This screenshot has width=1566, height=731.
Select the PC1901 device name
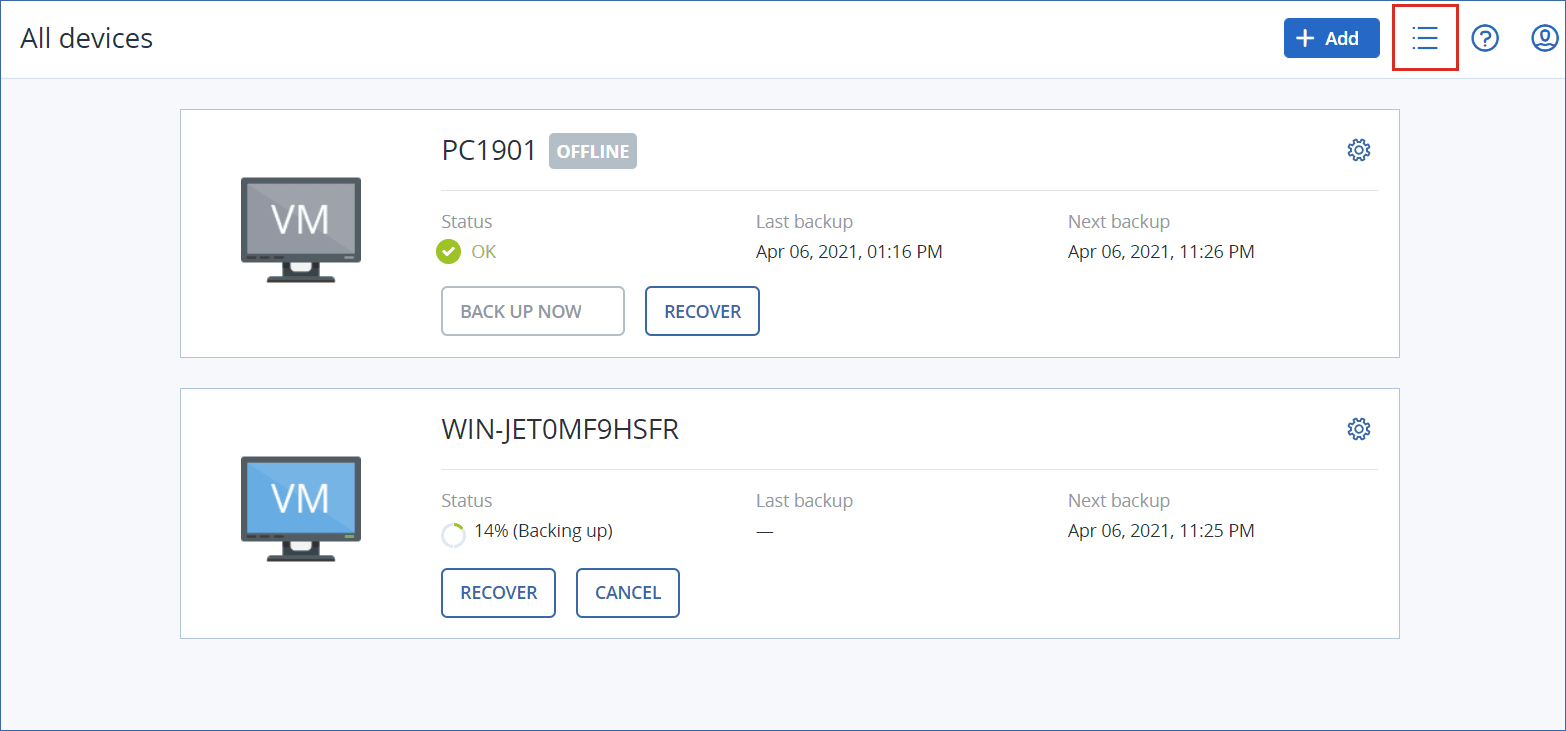489,151
